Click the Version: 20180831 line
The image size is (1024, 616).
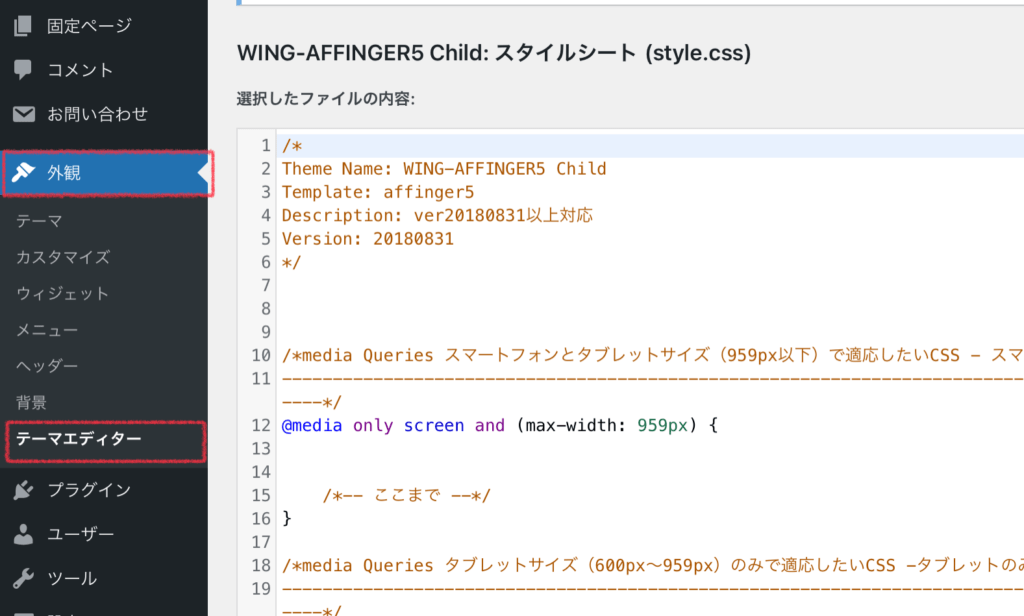pyautogui.click(x=368, y=238)
